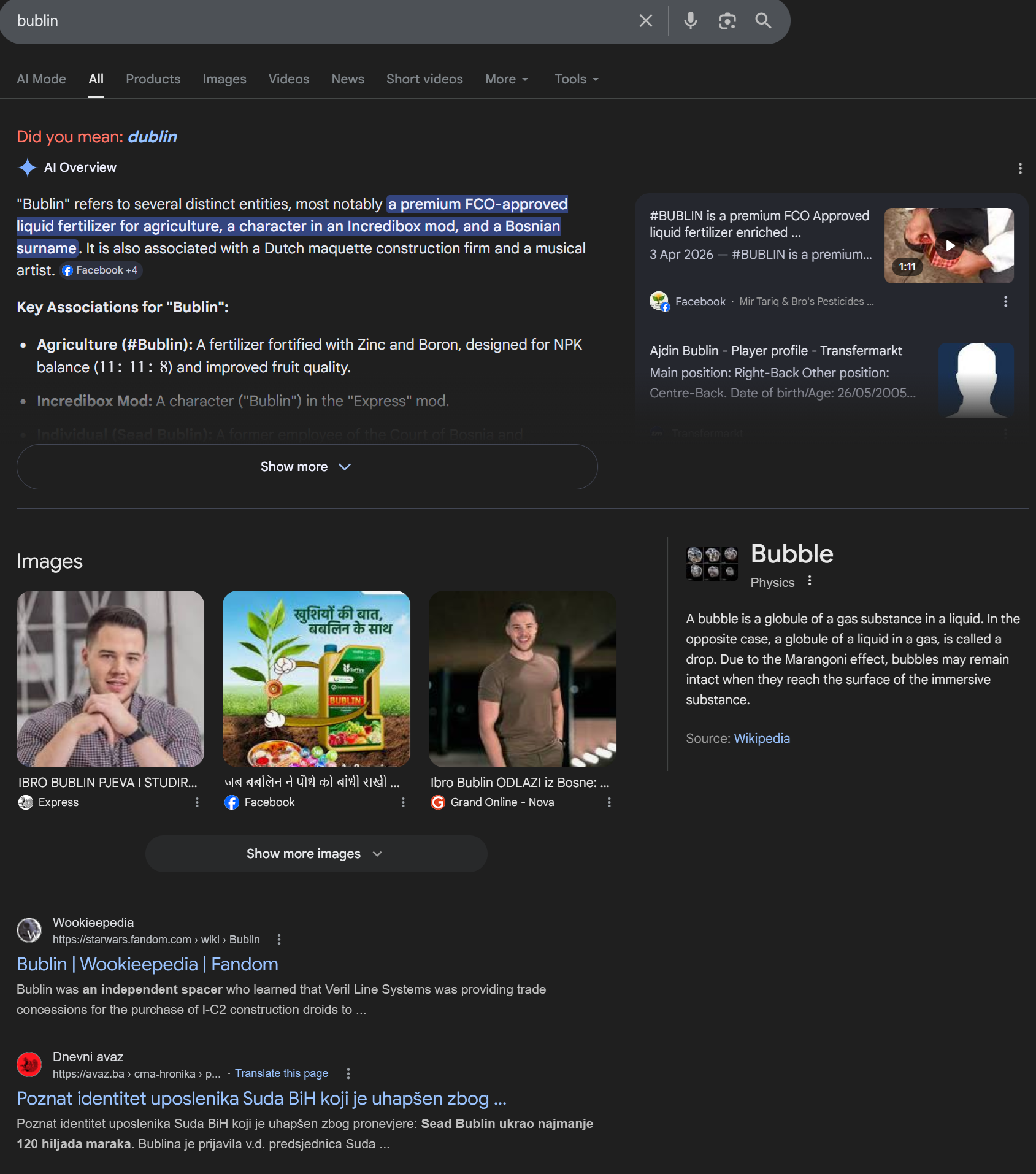
Task: Open the Tools dropdown
Action: pos(577,79)
